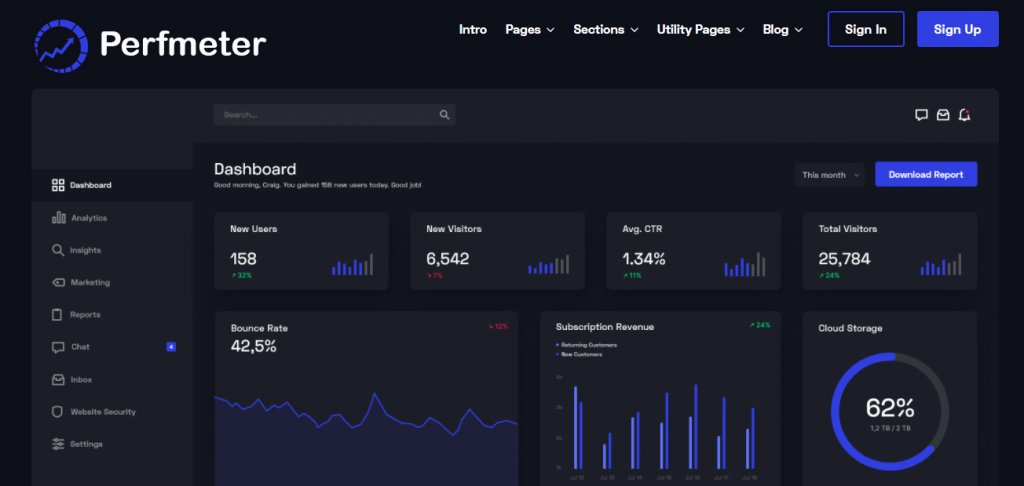Click the Perfmeter logo icon

60,43
